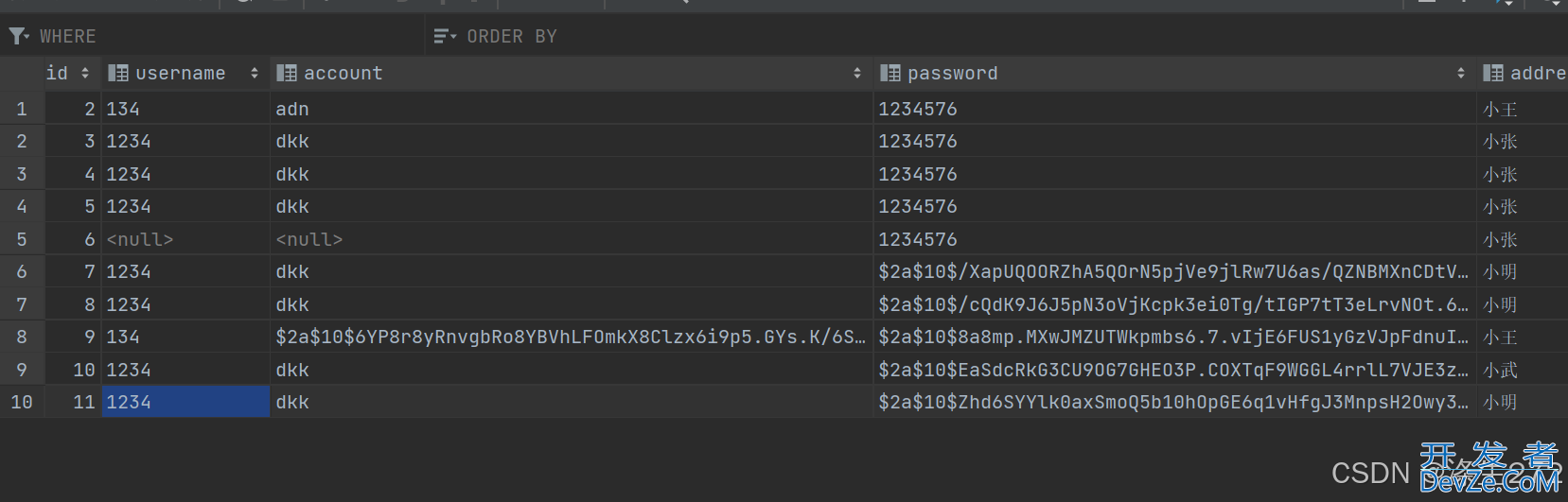Image resolution: width=1568 pixels, height=502 pixels.
Task: Select account cell starting with $2a$10$6YP8r8y
Action: pyautogui.click(x=572, y=337)
